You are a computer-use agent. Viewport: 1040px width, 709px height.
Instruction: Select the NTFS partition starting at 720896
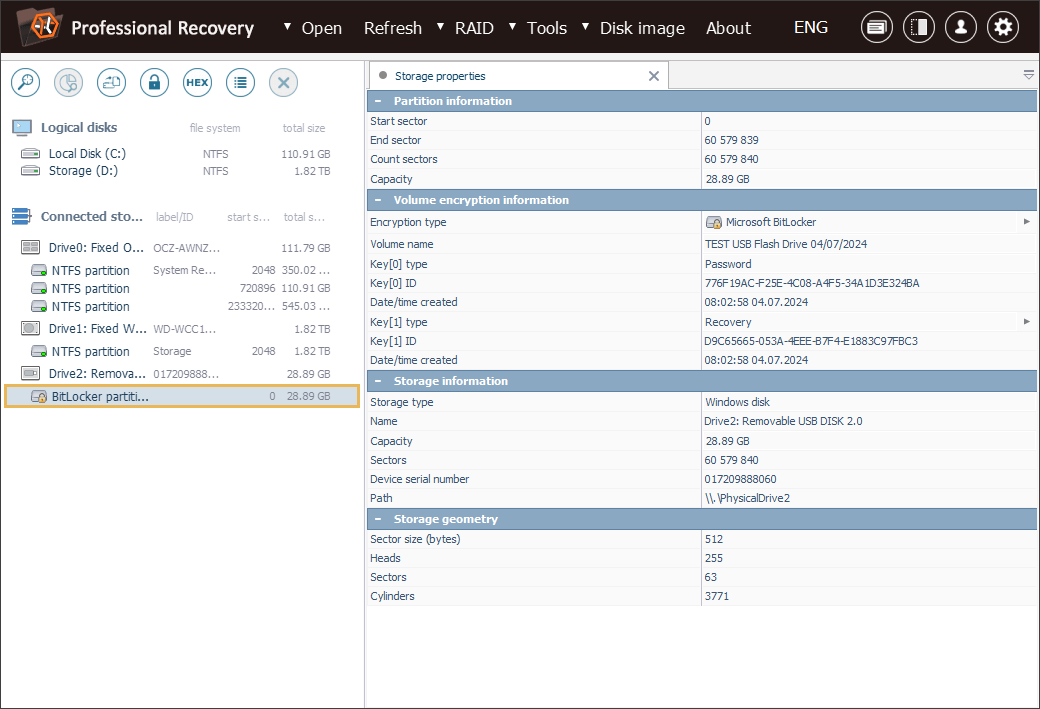click(180, 289)
